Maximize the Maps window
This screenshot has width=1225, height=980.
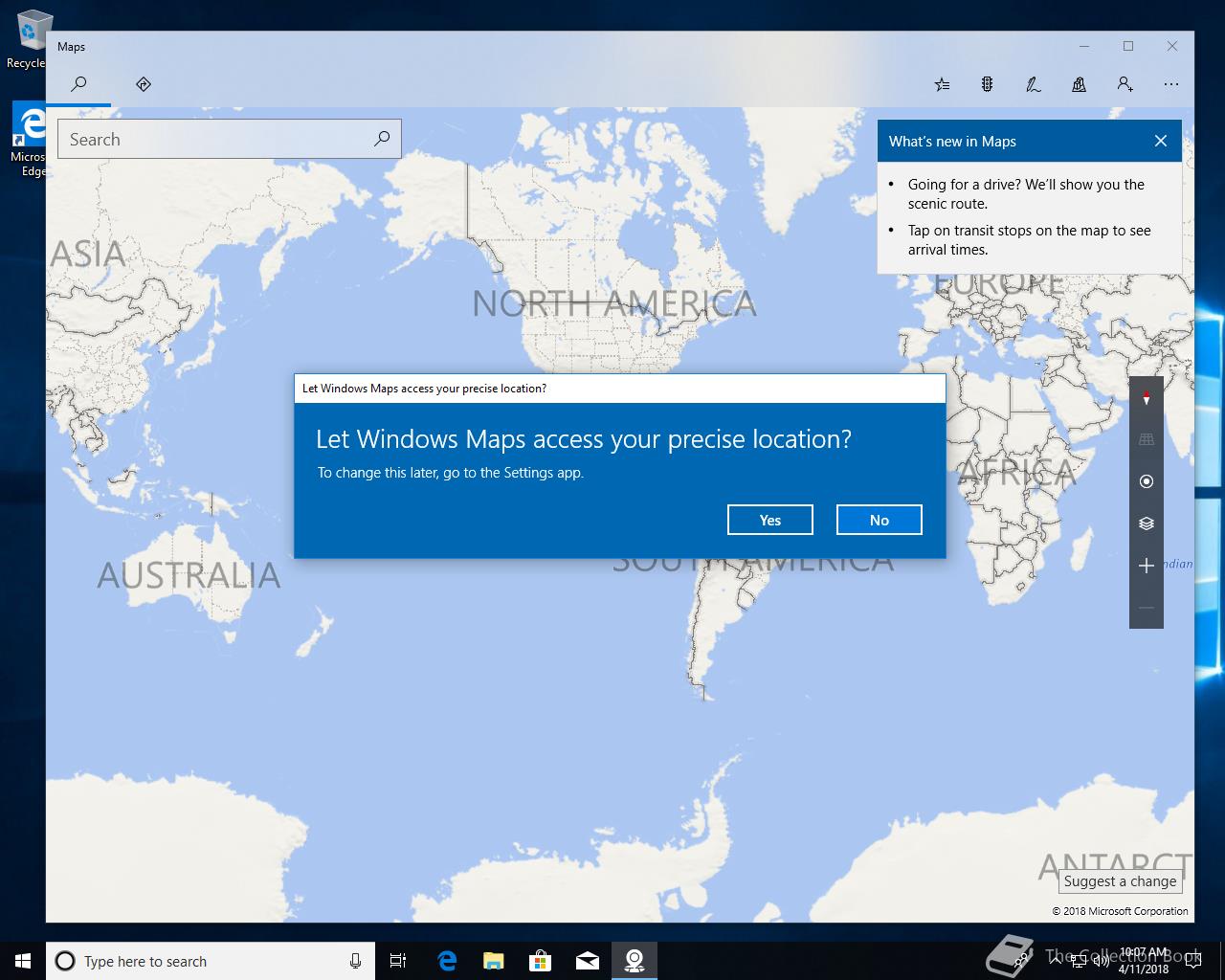[x=1128, y=46]
